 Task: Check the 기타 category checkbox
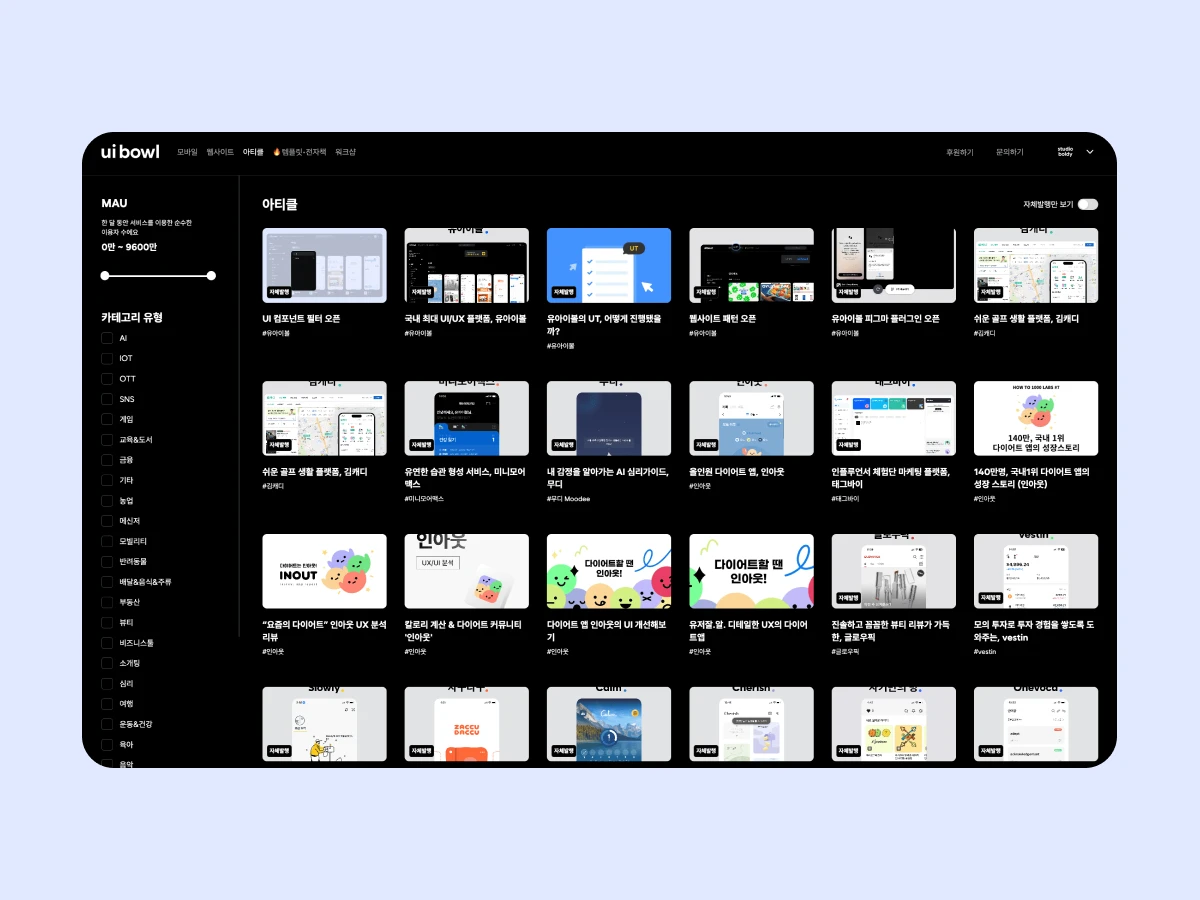pos(107,480)
